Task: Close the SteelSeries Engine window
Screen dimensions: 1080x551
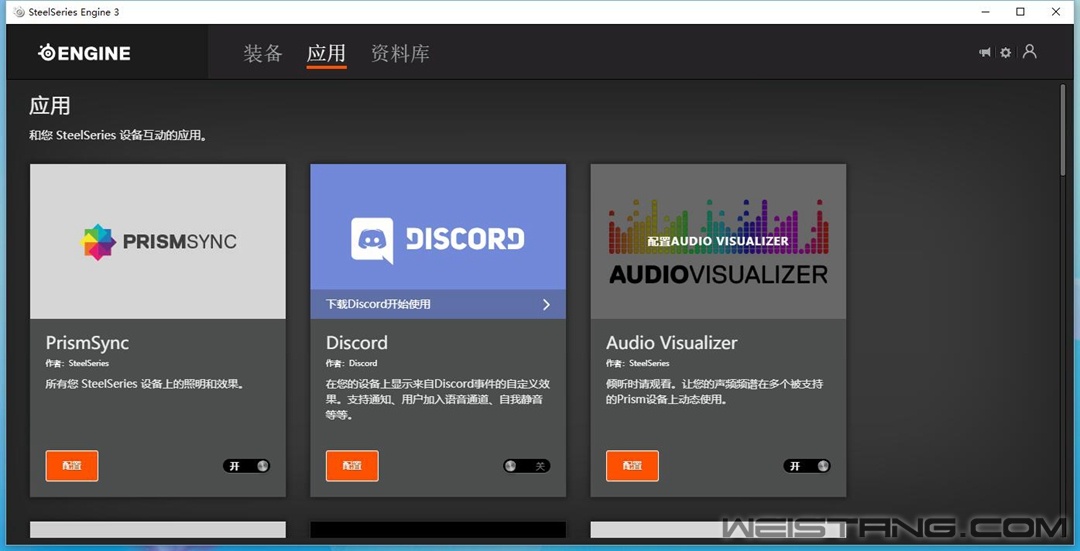Action: point(1057,12)
